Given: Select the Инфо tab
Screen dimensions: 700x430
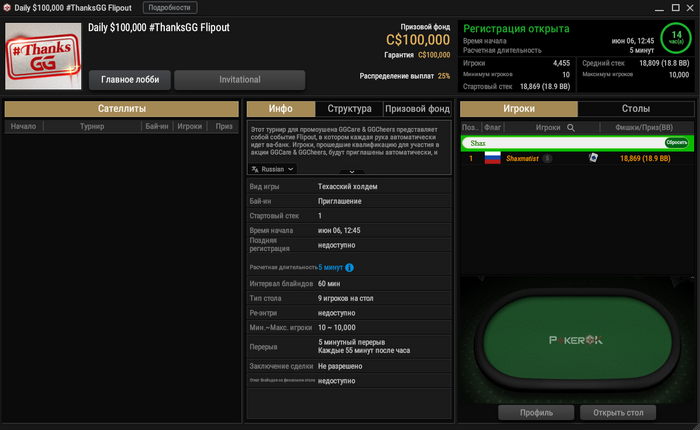Looking at the screenshot, I should click(x=281, y=109).
